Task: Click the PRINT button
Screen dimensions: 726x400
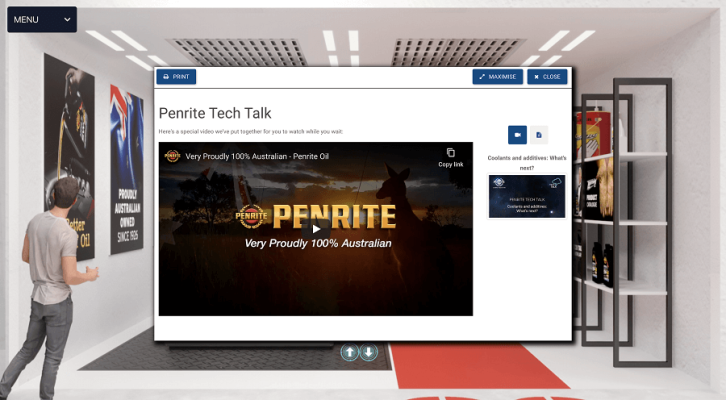Action: (176, 77)
